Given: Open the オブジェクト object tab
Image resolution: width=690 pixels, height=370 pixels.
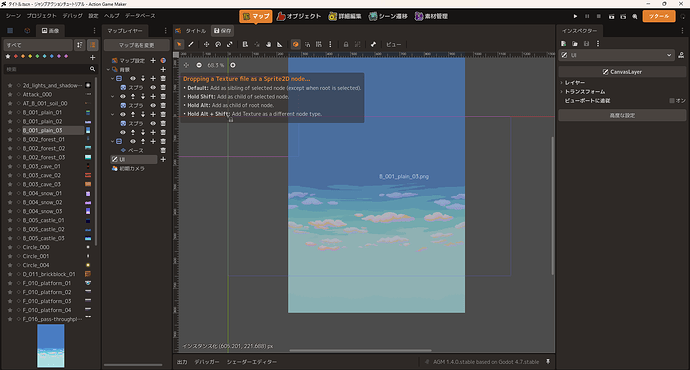Looking at the screenshot, I should 299,16.
